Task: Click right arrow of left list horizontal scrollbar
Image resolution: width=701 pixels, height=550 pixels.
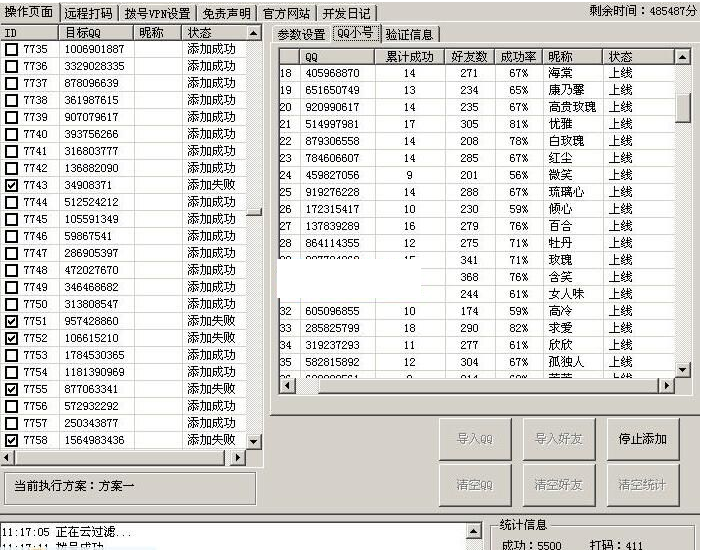Action: (x=238, y=457)
